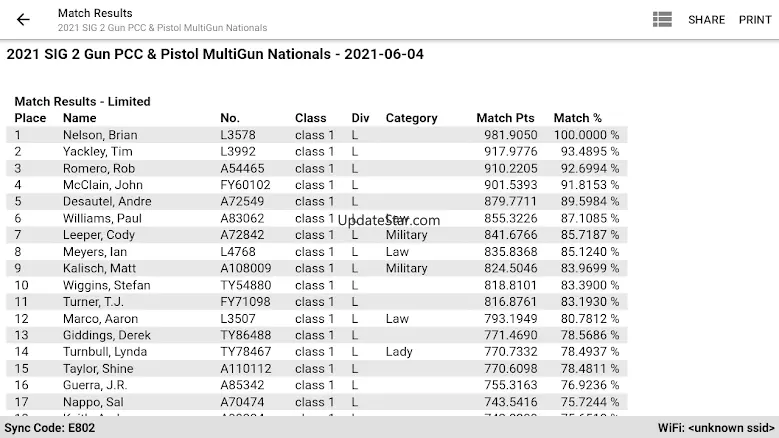Select Turnbull, Lynda Lady entry
The image size is (779, 438).
point(104,352)
